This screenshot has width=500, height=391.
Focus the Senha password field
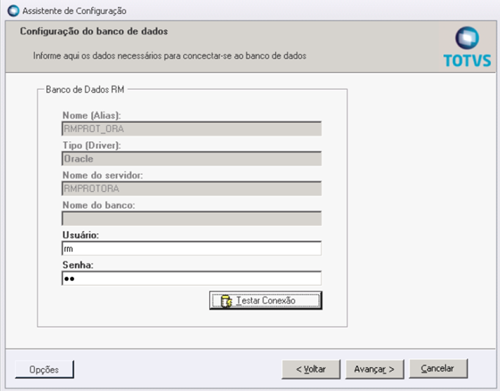point(192,278)
